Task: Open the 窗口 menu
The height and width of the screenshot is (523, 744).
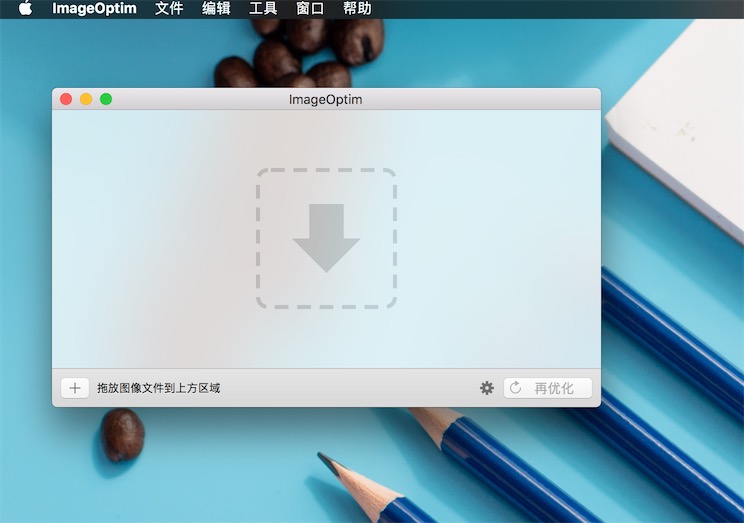Action: (310, 9)
